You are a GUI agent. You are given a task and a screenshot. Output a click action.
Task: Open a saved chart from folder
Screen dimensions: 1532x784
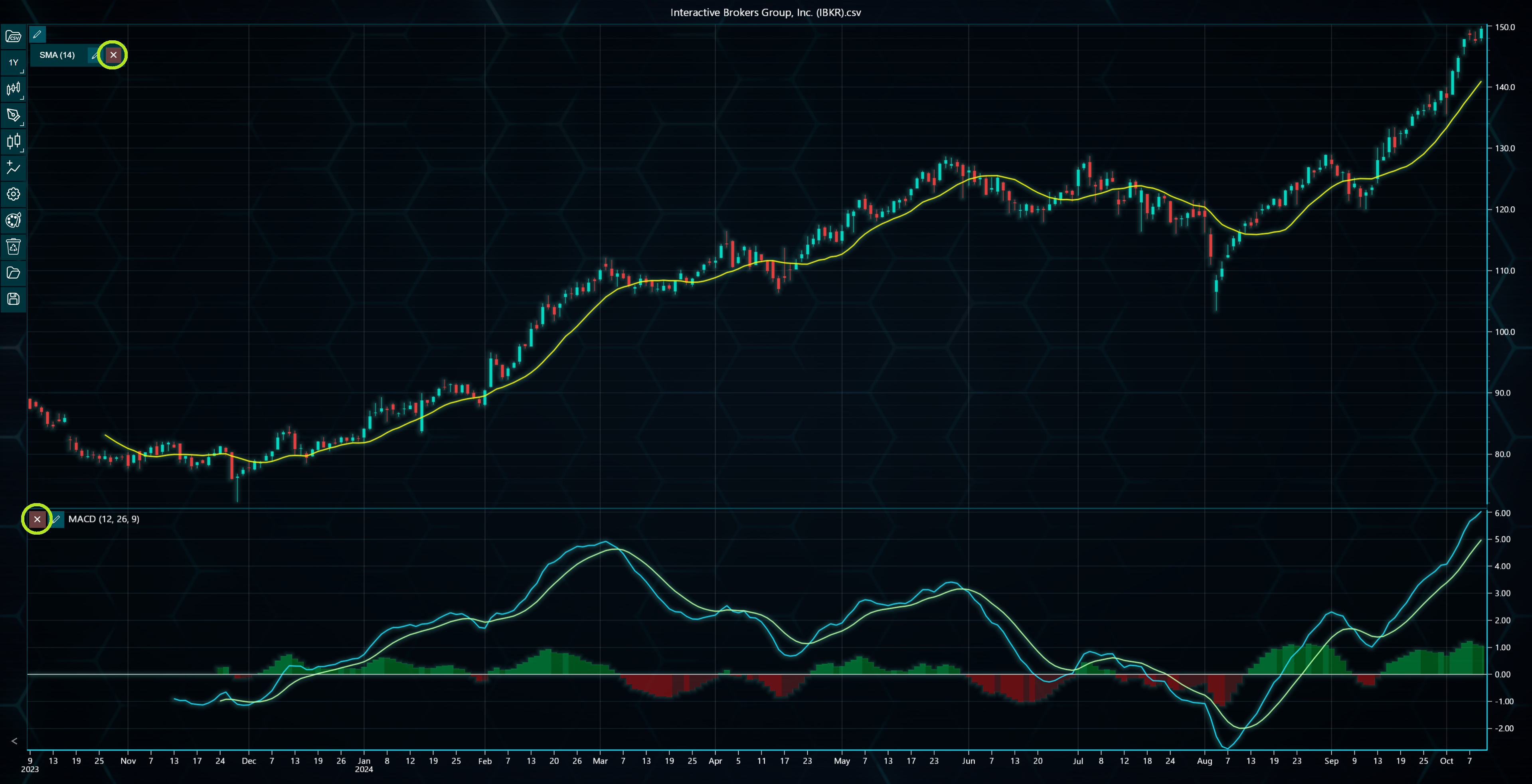(13, 272)
